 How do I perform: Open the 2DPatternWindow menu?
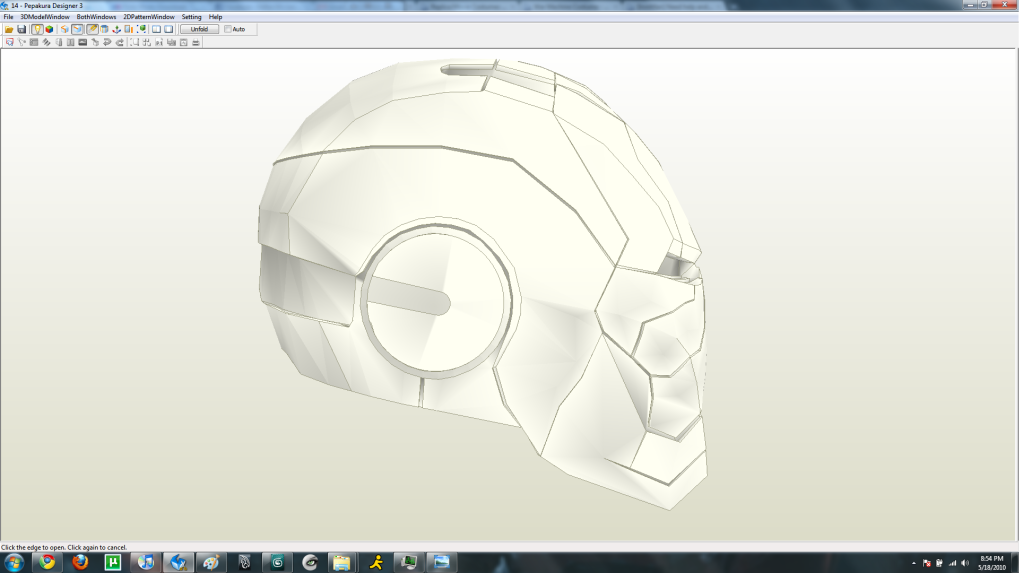click(x=149, y=17)
